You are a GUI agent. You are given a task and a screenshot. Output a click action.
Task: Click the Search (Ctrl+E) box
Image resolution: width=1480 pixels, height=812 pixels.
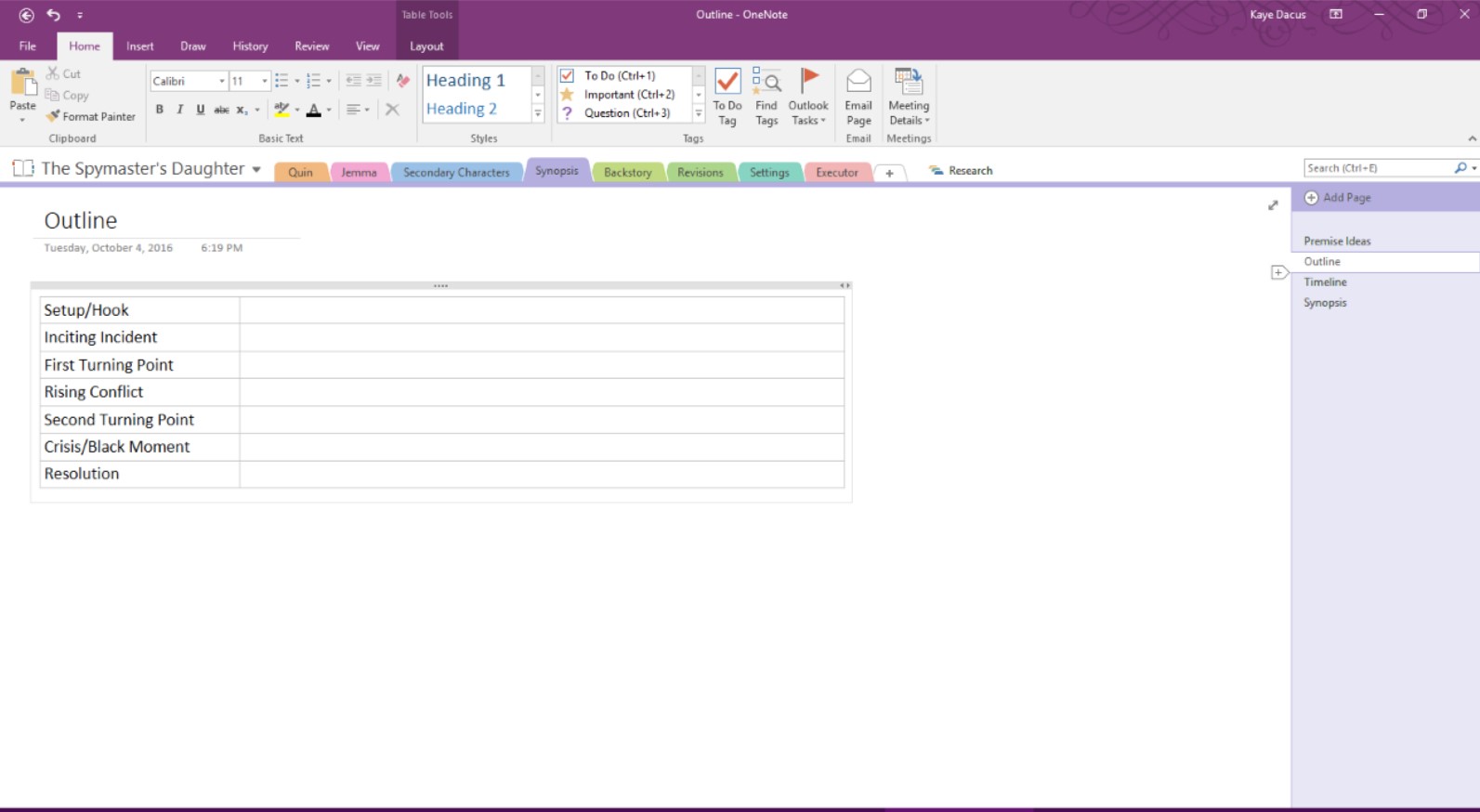point(1377,168)
